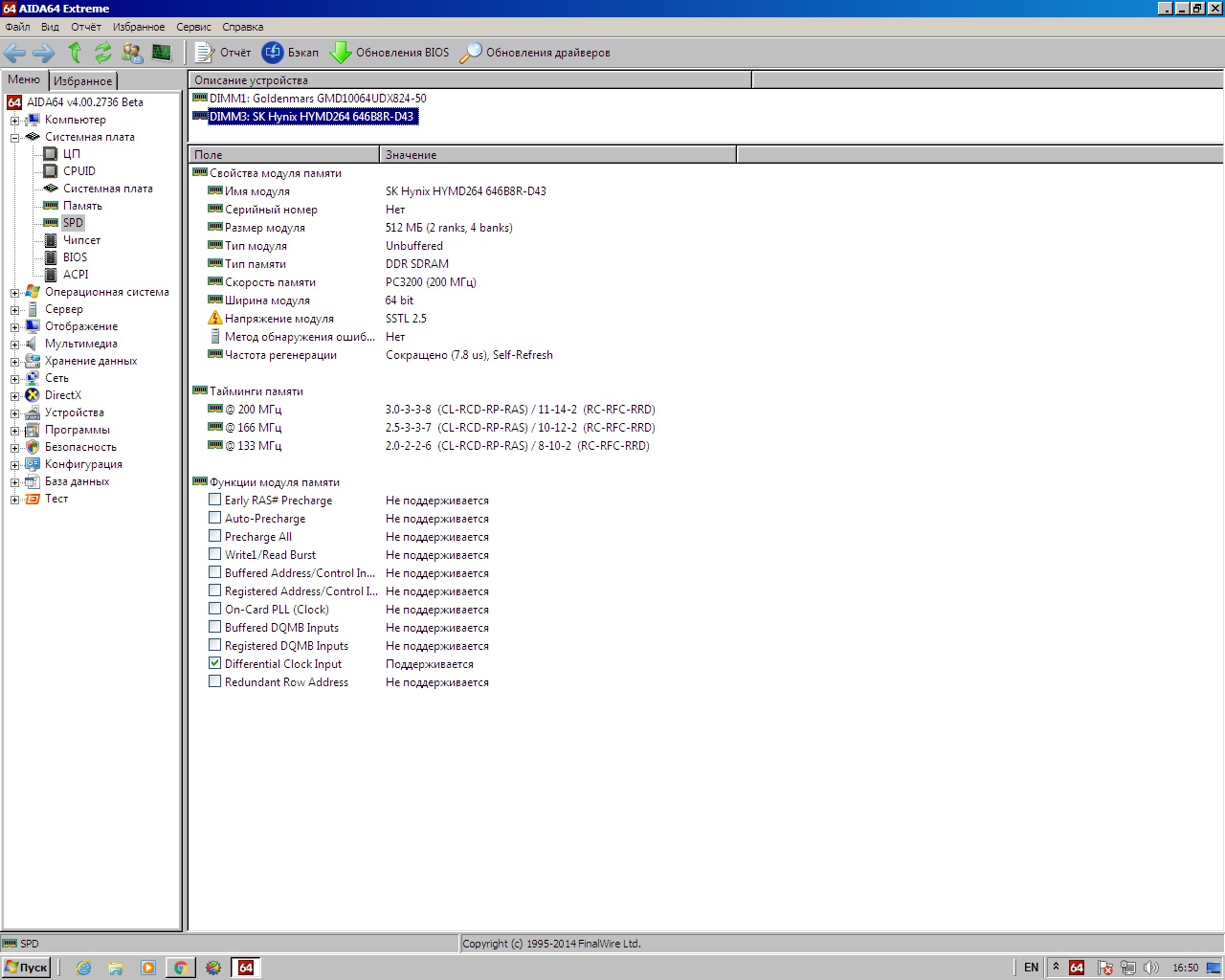This screenshot has width=1225, height=980.
Task: Click the blue Forward arrow in the toolbar
Action: pos(44,53)
